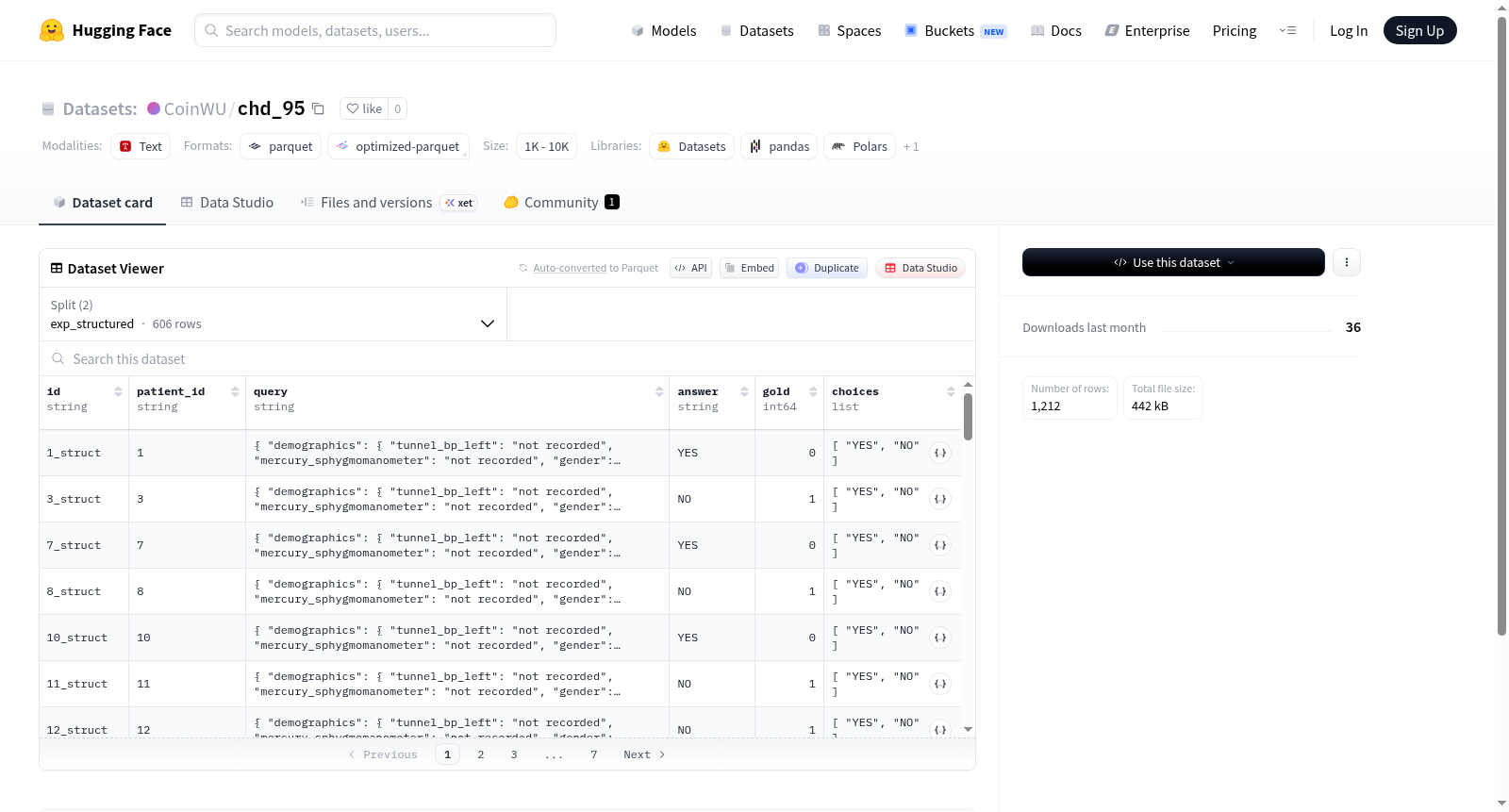Like the chd_95 dataset
Image resolution: width=1509 pixels, height=812 pixels.
pyautogui.click(x=364, y=109)
